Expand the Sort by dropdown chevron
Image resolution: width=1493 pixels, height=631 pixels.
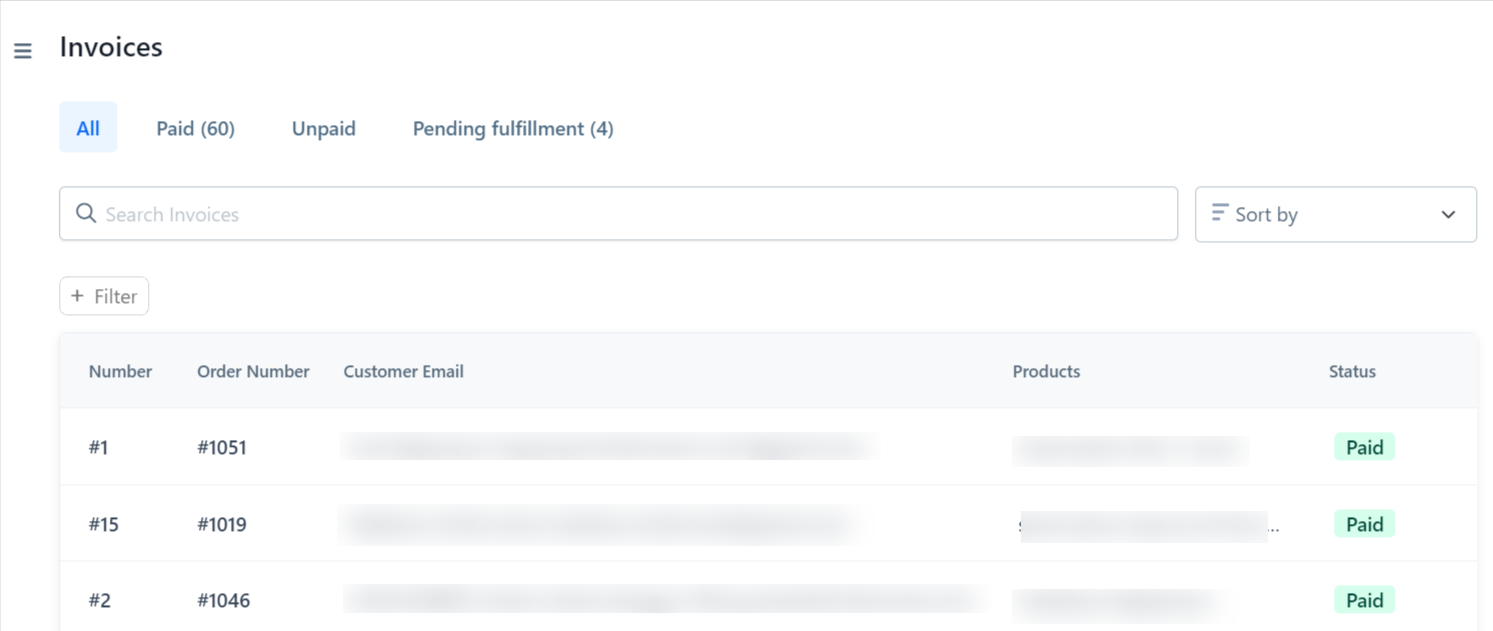point(1447,214)
